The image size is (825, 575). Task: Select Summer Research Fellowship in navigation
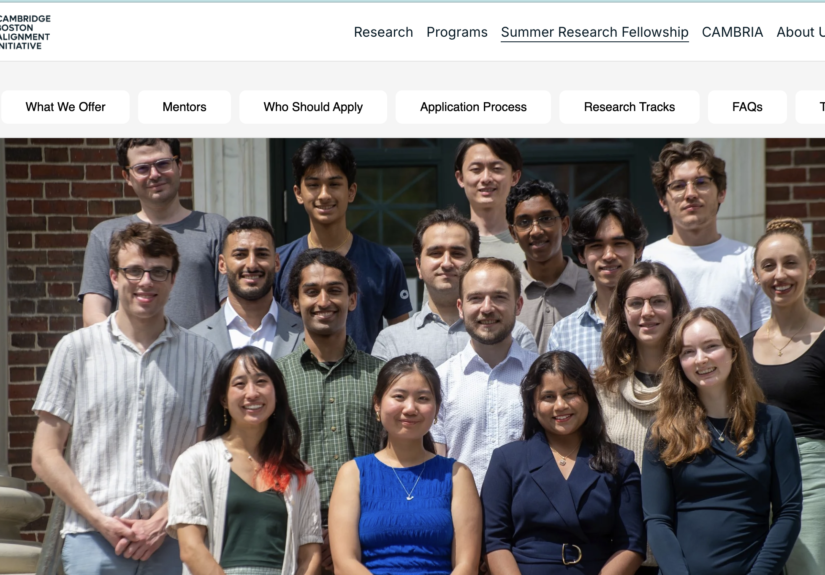pos(595,32)
